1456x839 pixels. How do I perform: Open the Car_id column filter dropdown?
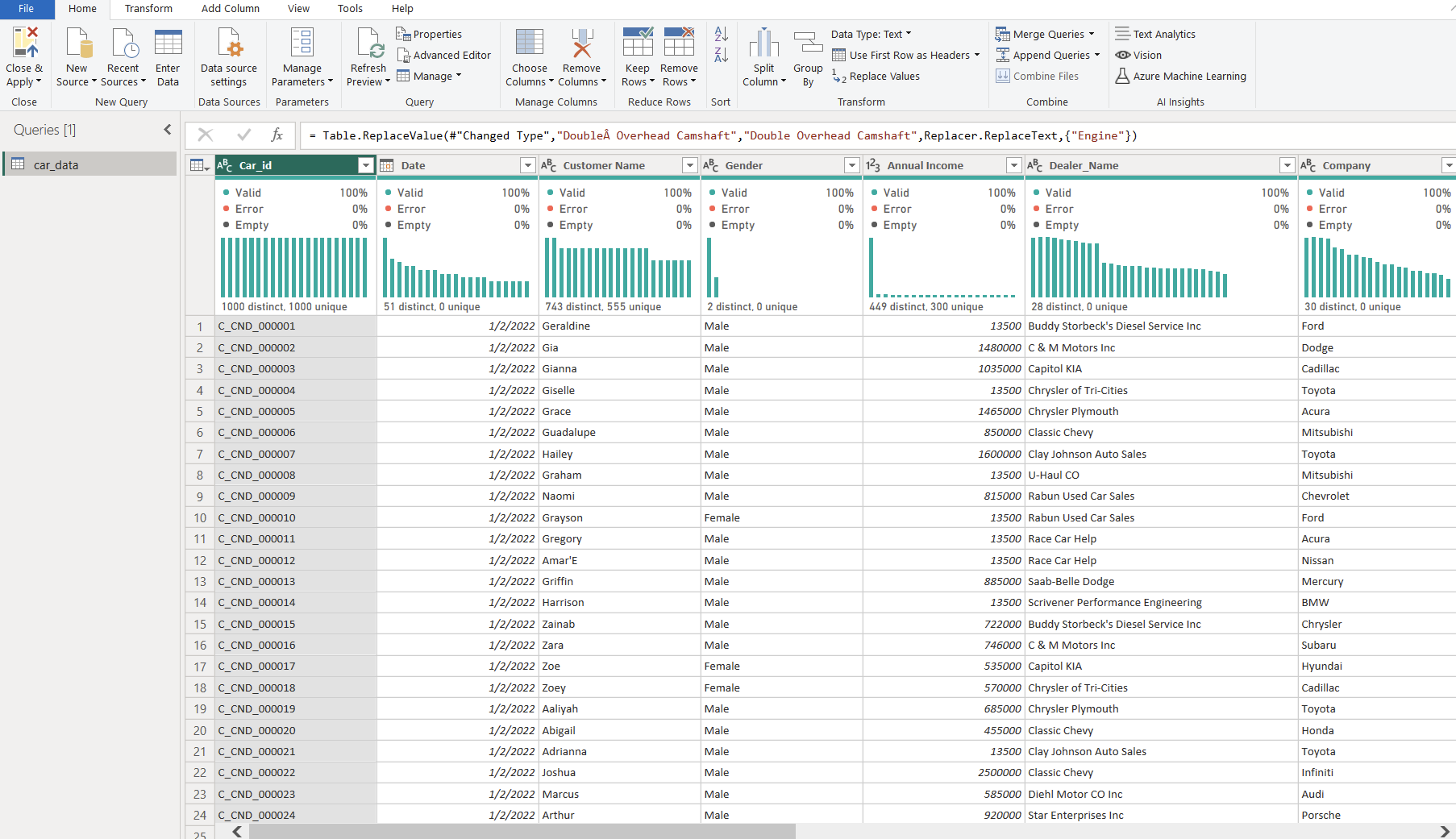(366, 165)
